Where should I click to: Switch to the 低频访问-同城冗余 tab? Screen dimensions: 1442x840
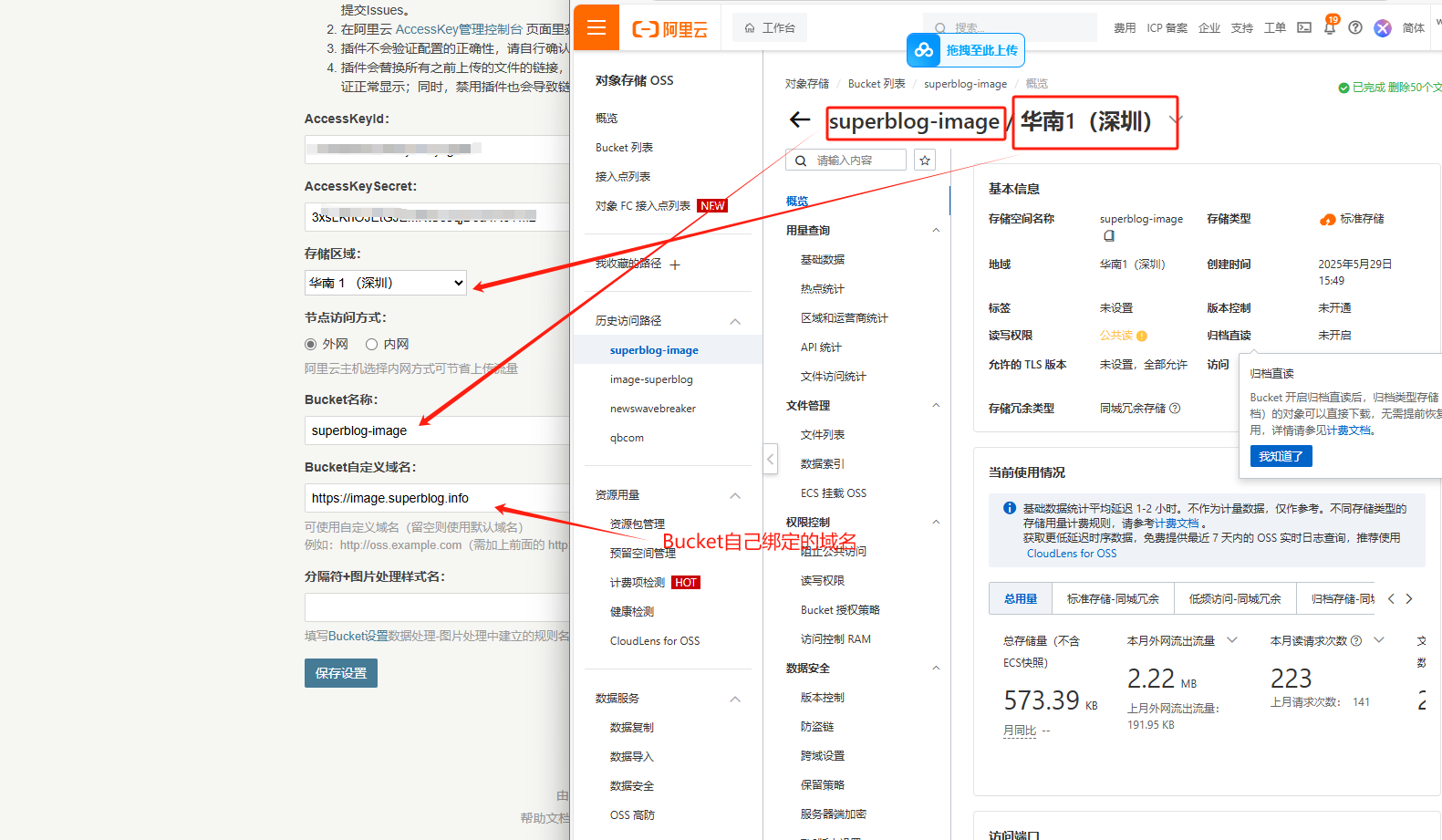[x=1235, y=598]
